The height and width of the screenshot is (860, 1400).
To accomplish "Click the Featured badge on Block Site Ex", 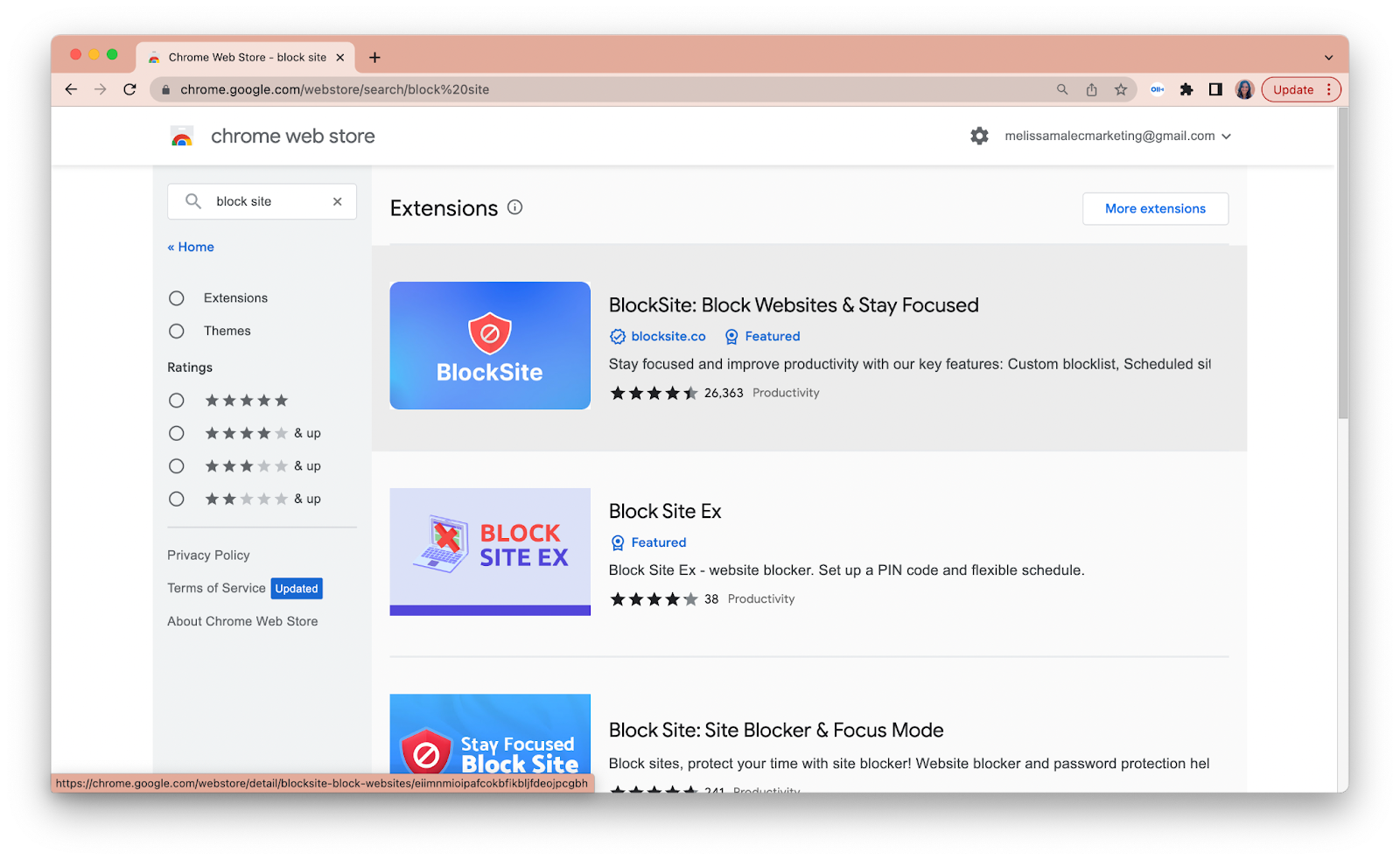I will coord(648,543).
